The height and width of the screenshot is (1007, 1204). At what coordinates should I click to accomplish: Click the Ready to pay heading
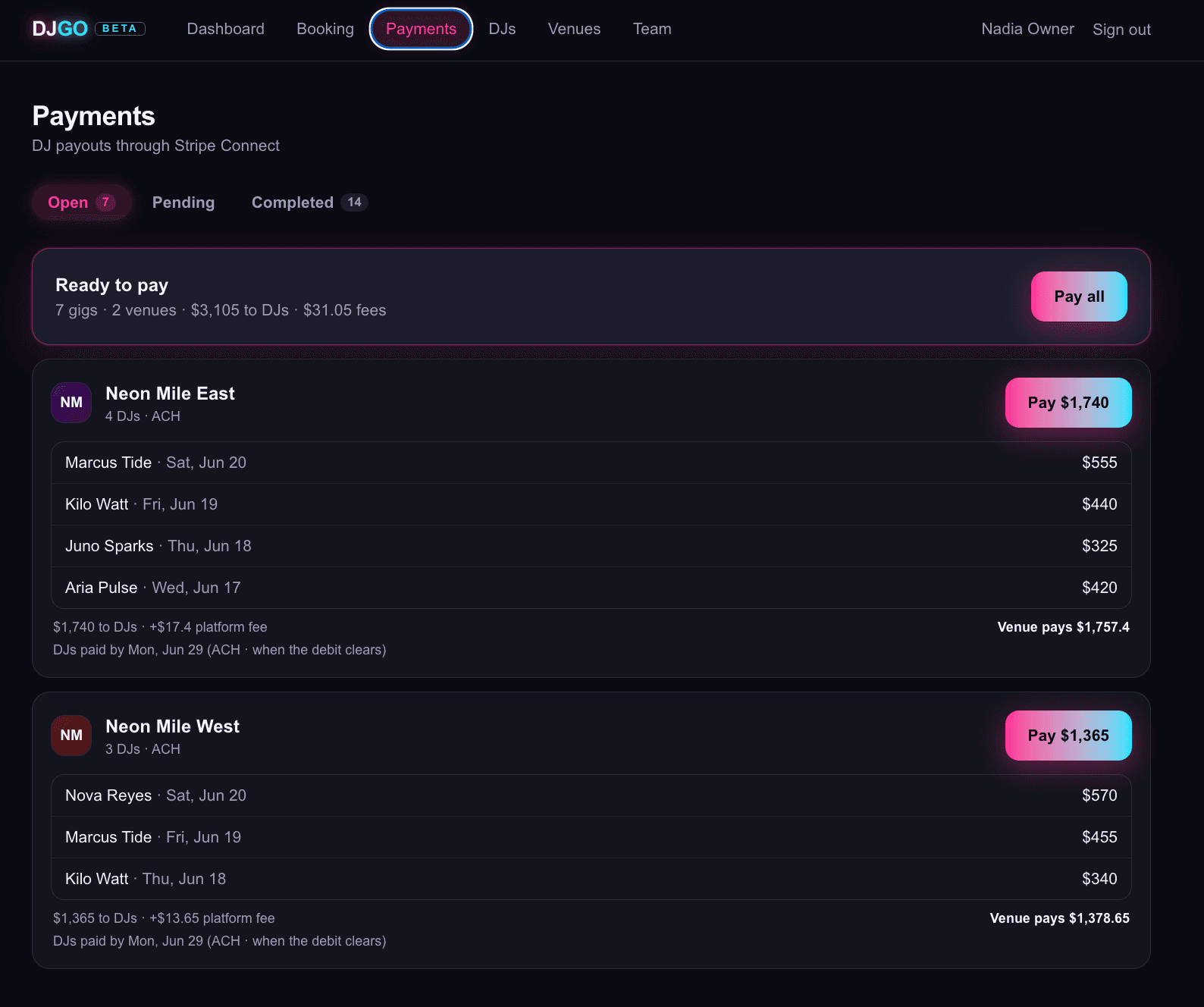(111, 285)
